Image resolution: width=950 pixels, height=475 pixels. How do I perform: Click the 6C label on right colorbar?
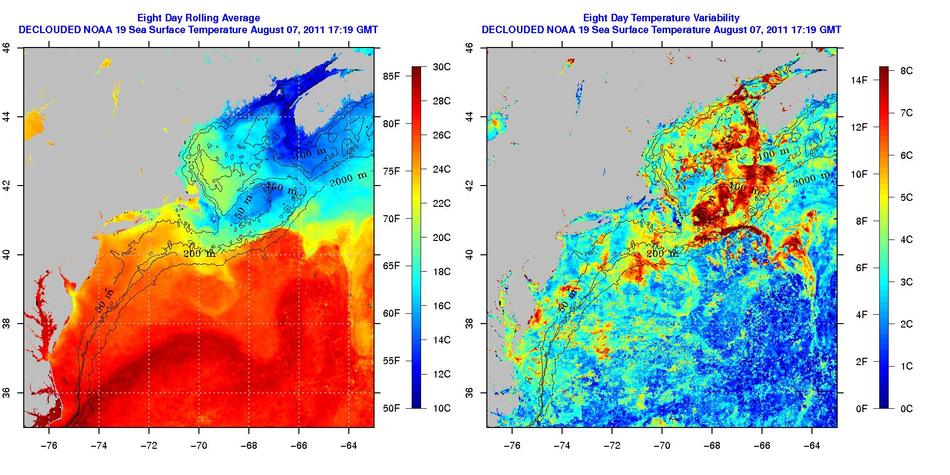(907, 155)
